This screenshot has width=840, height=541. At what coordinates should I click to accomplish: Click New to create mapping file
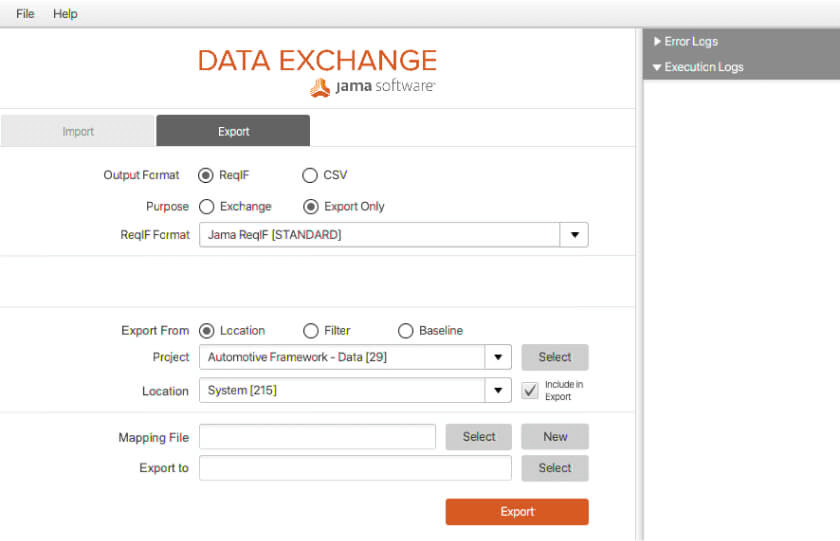click(554, 437)
